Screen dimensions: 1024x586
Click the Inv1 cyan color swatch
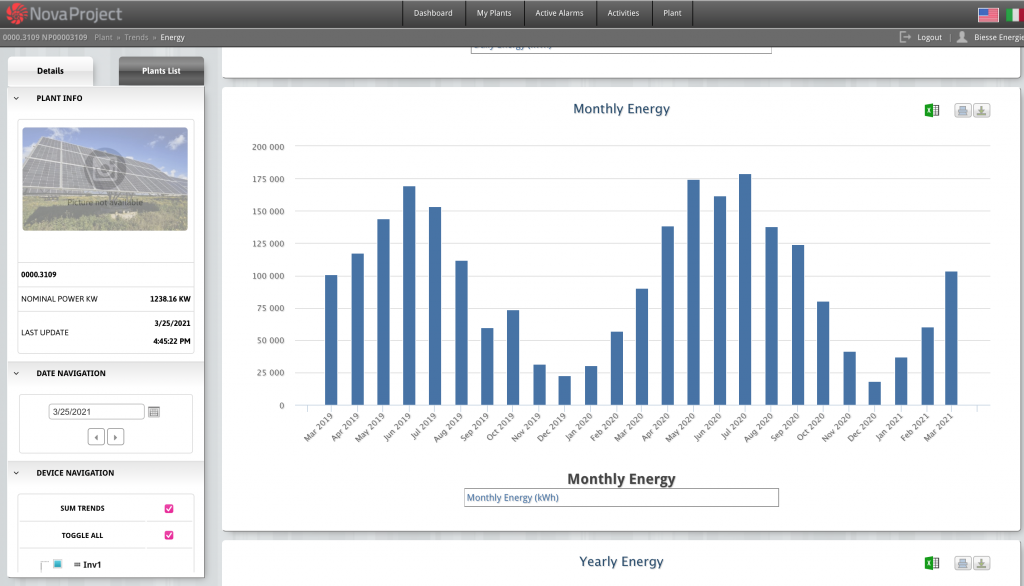(x=57, y=564)
